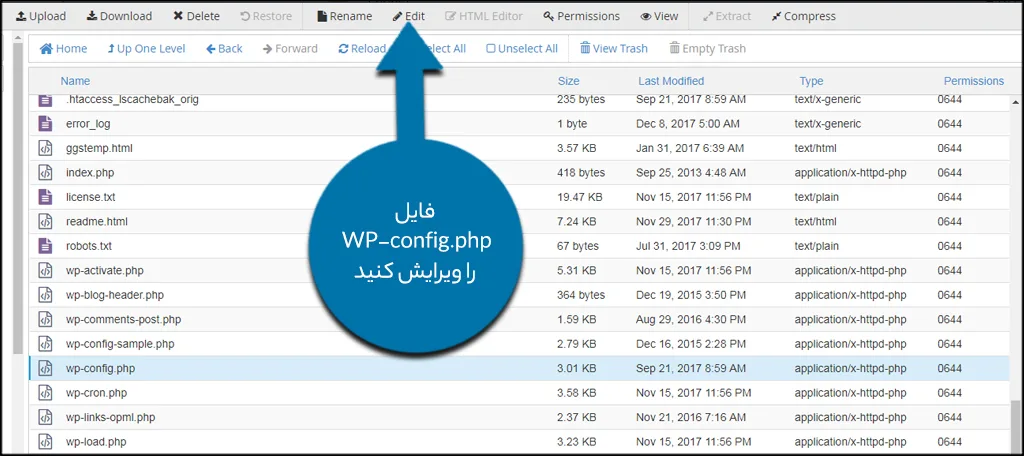Select the license.txt file name
The width and height of the screenshot is (1024, 456).
(91, 197)
